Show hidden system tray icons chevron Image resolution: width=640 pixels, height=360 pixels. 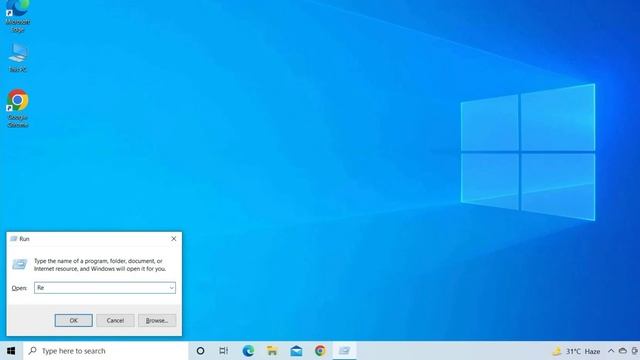pyautogui.click(x=611, y=351)
